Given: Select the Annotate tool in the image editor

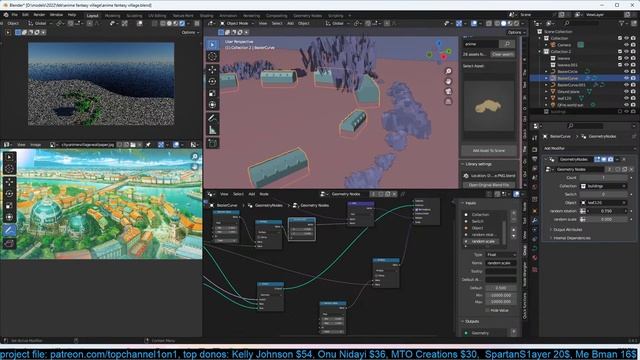Looking at the screenshot, I should (x=9, y=230).
